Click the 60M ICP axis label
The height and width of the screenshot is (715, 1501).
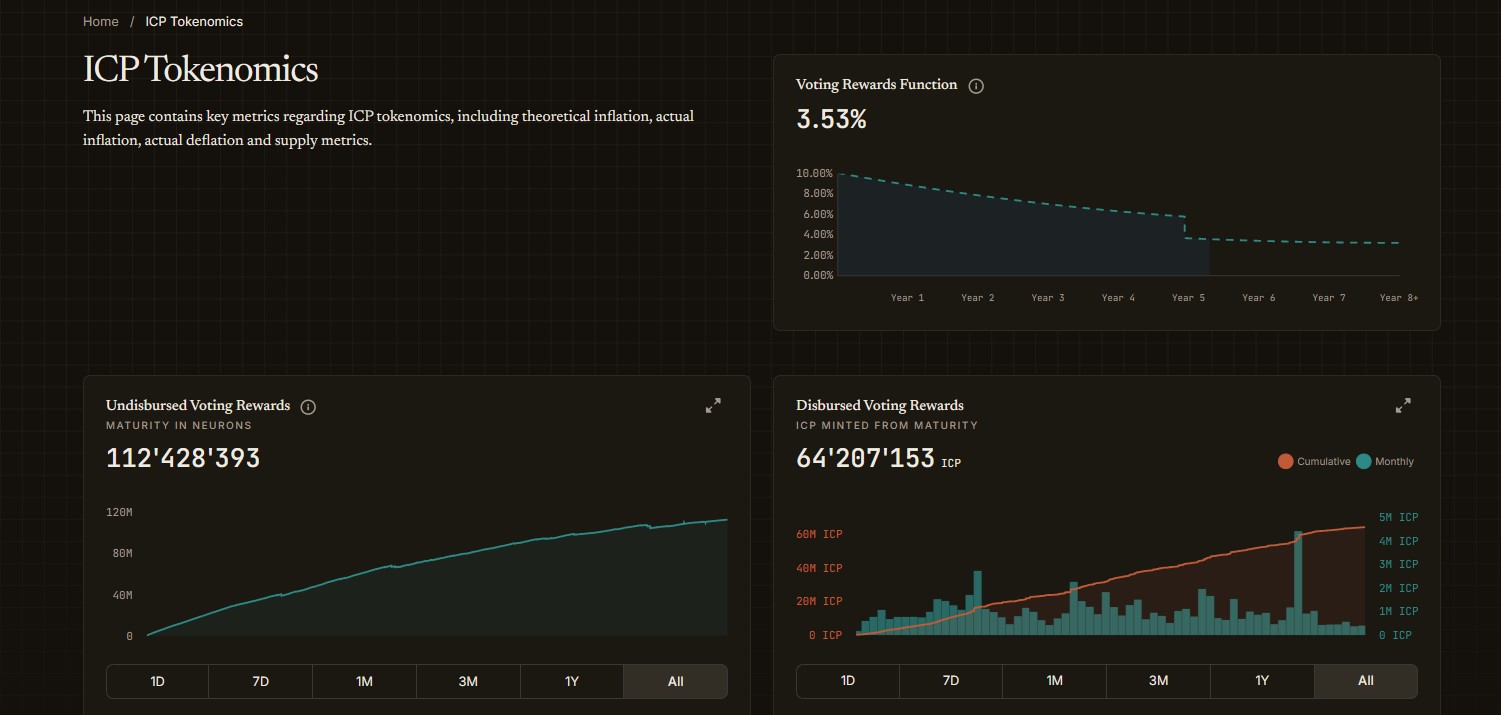pos(819,535)
